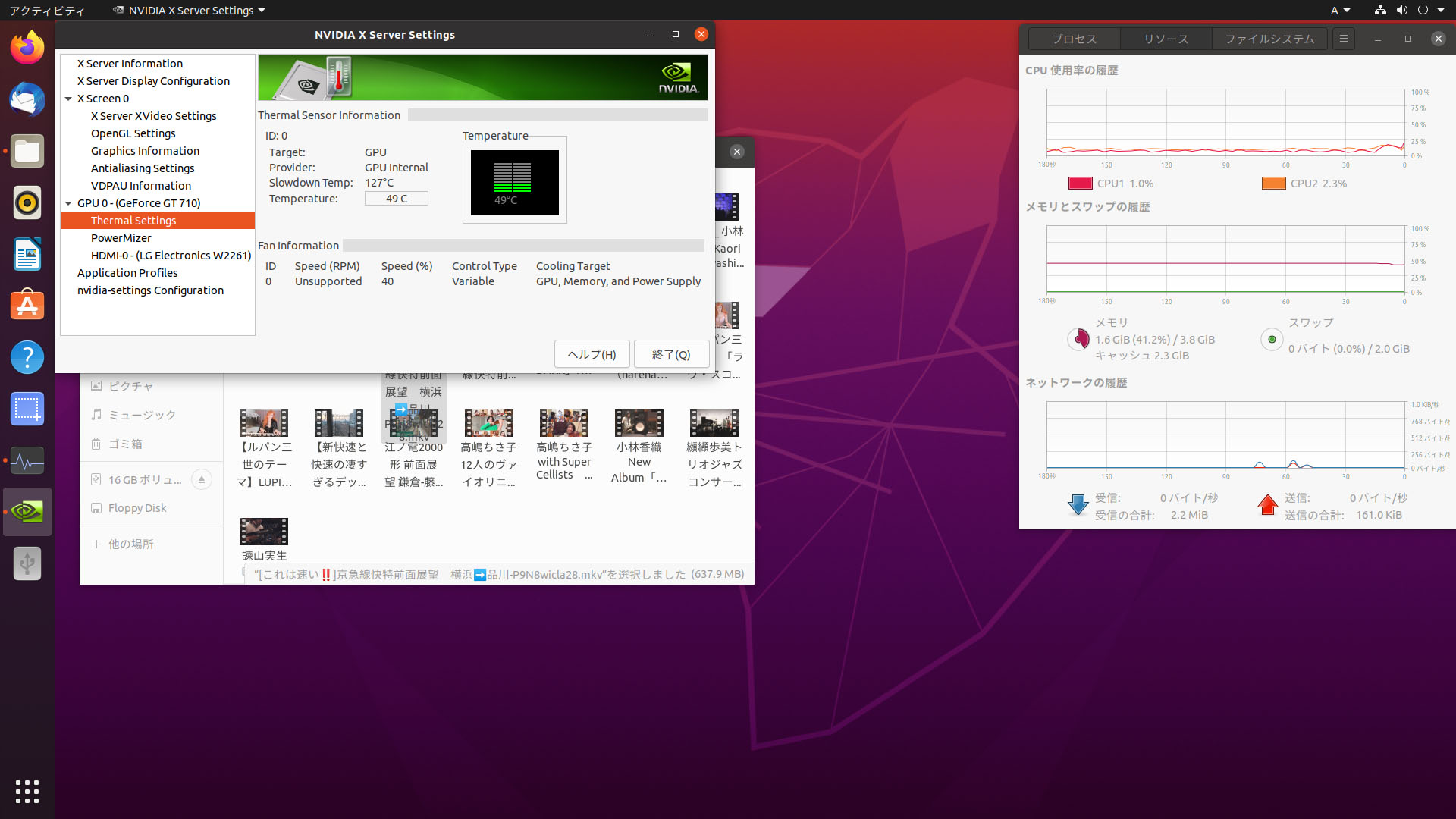The image size is (1456, 819).
Task: Switch to the リソース tab
Action: (1166, 39)
